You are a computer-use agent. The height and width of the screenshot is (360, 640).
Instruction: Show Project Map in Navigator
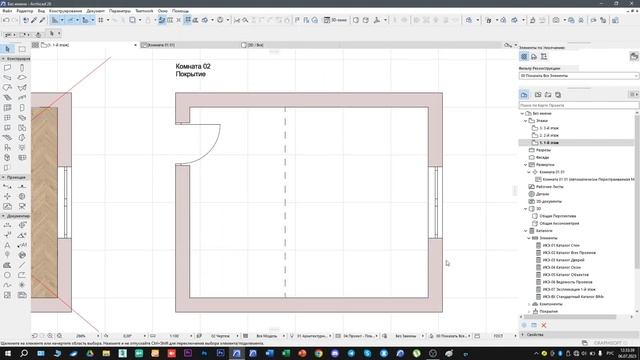pos(524,95)
